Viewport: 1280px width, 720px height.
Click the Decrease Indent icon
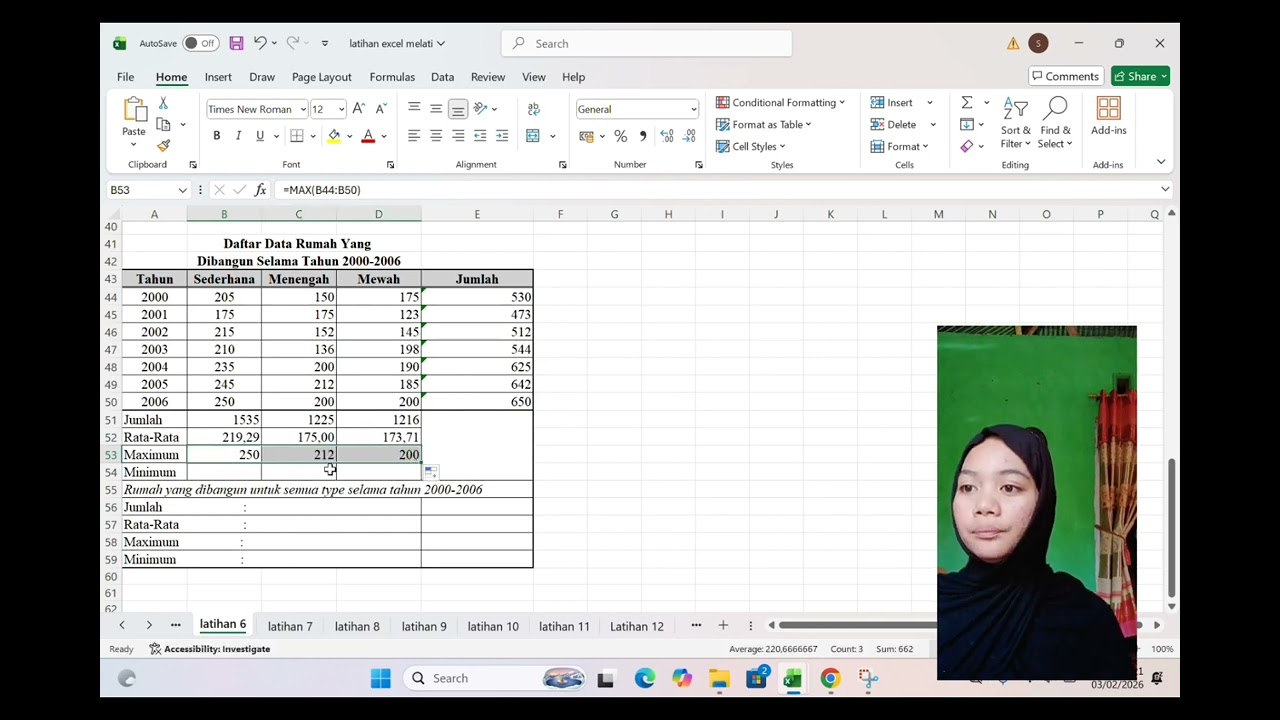pyautogui.click(x=480, y=136)
